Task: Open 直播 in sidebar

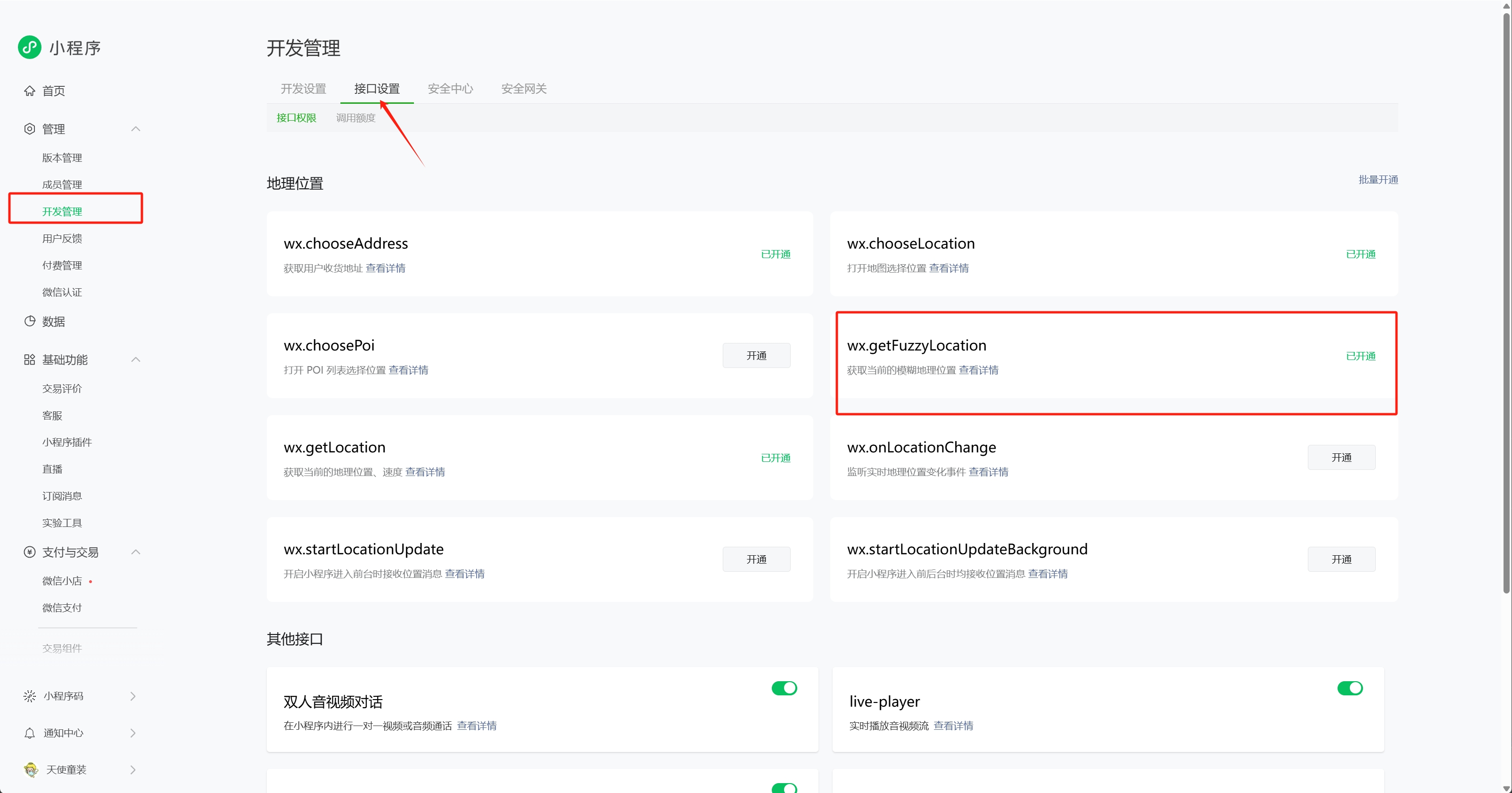Action: coord(52,469)
